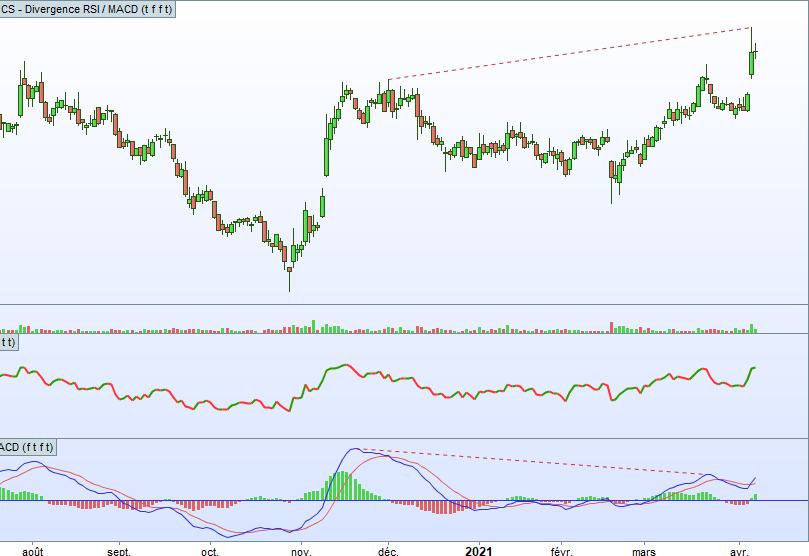
Task: Click the 'CS - Divergence RSI / MACD' chart title label
Action: (x=86, y=9)
